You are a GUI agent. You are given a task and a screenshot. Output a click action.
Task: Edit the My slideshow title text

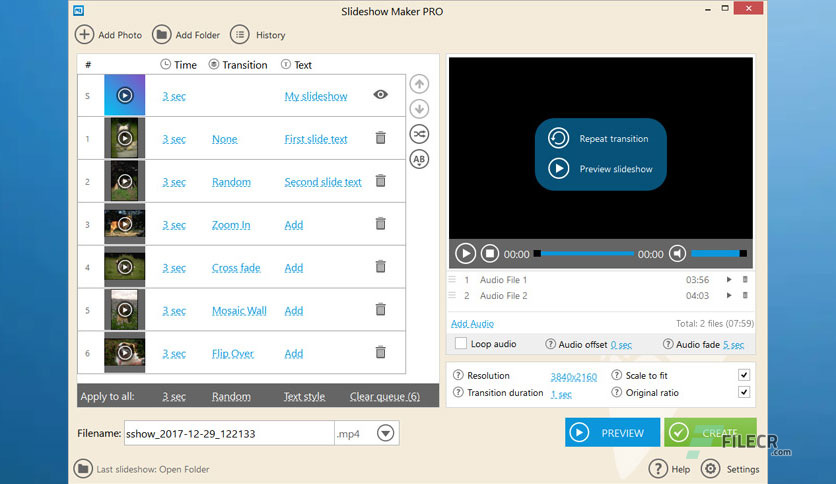click(x=316, y=96)
